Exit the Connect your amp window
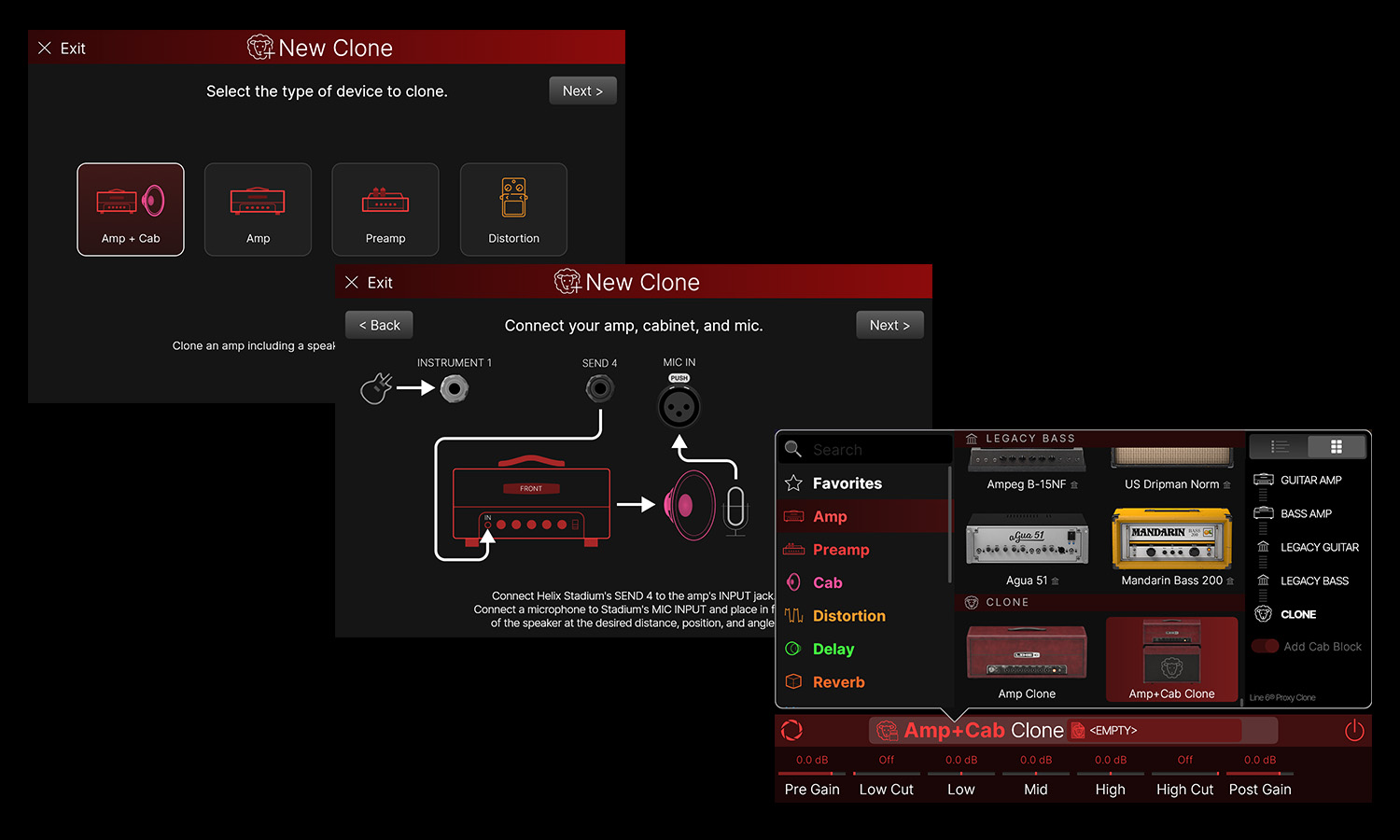This screenshot has height=840, width=1400. point(369,283)
